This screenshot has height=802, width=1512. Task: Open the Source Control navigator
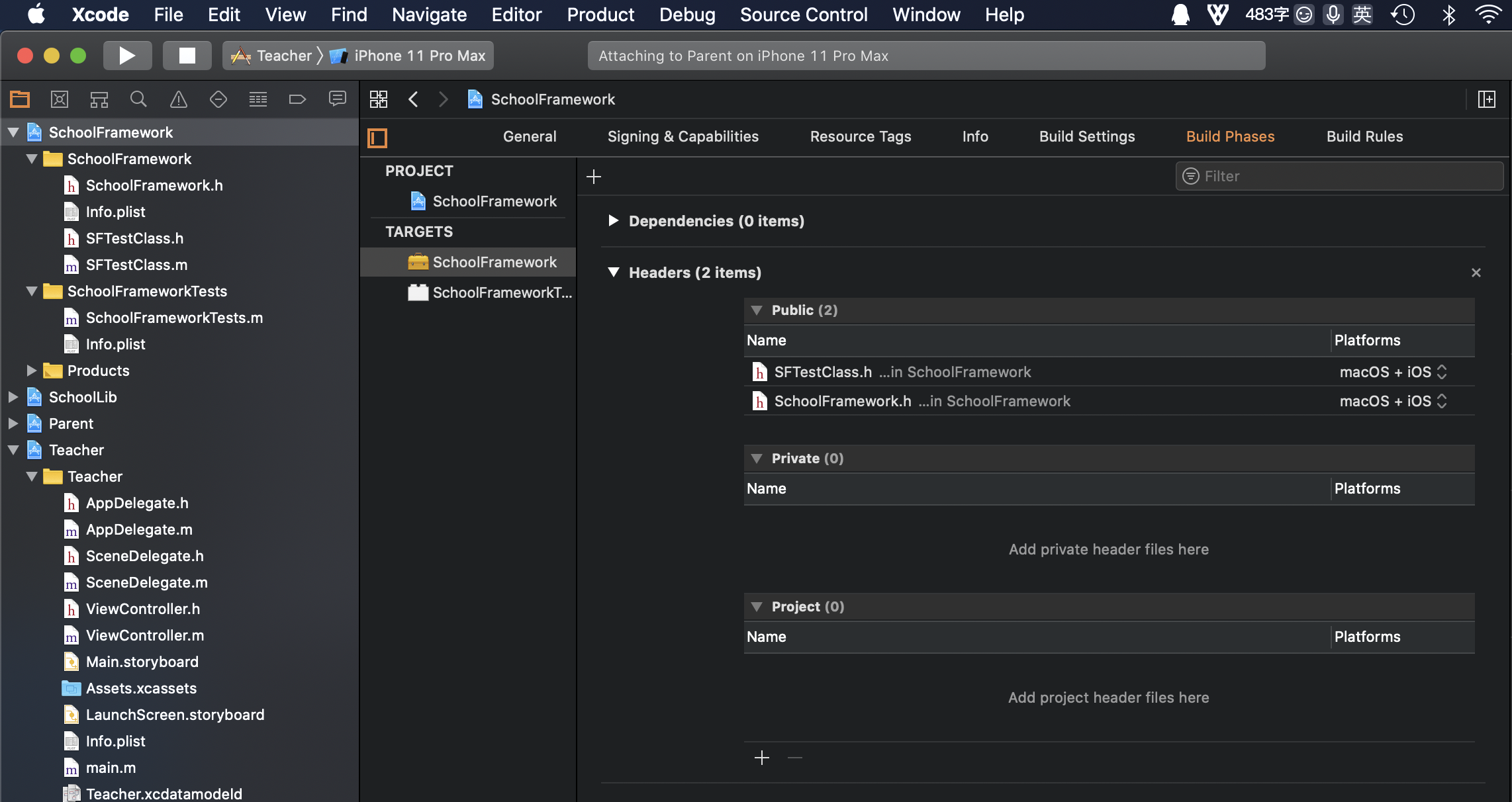coord(60,99)
